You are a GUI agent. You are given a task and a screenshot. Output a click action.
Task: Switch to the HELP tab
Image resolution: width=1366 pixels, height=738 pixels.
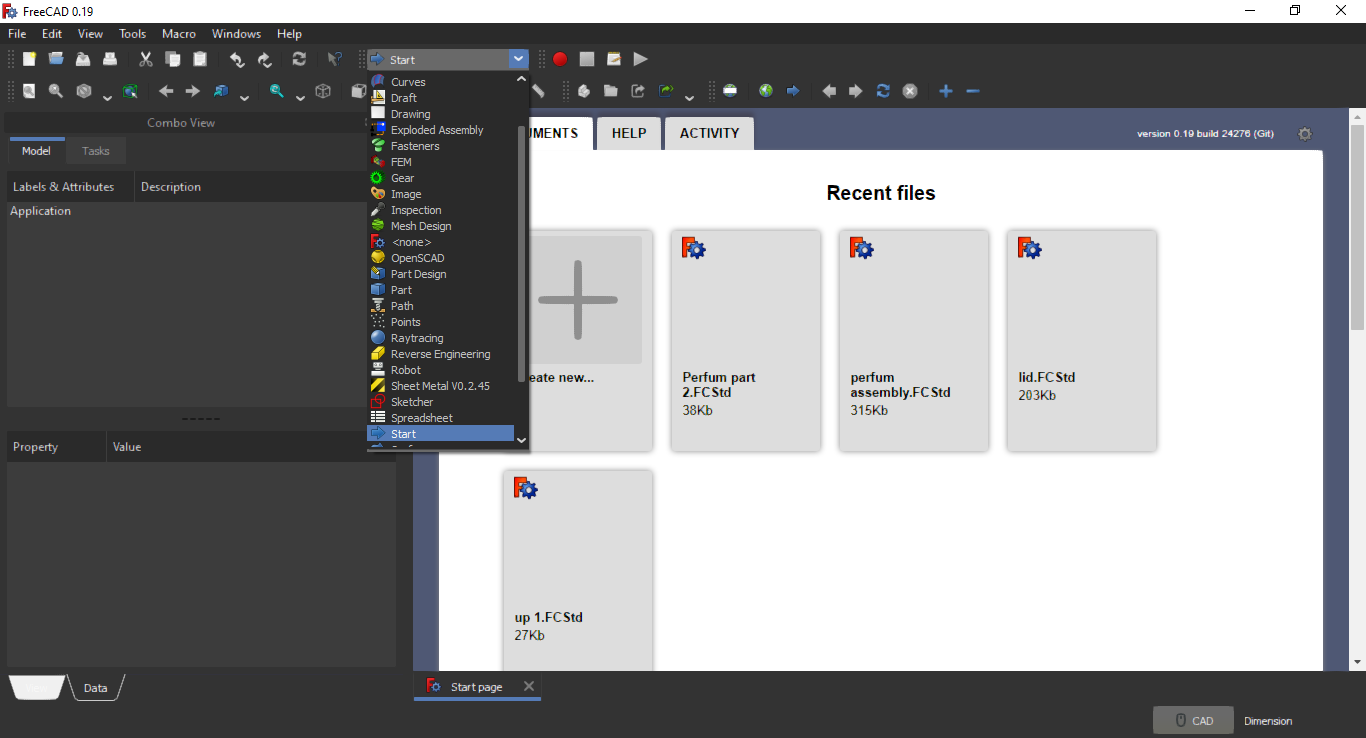[629, 133]
